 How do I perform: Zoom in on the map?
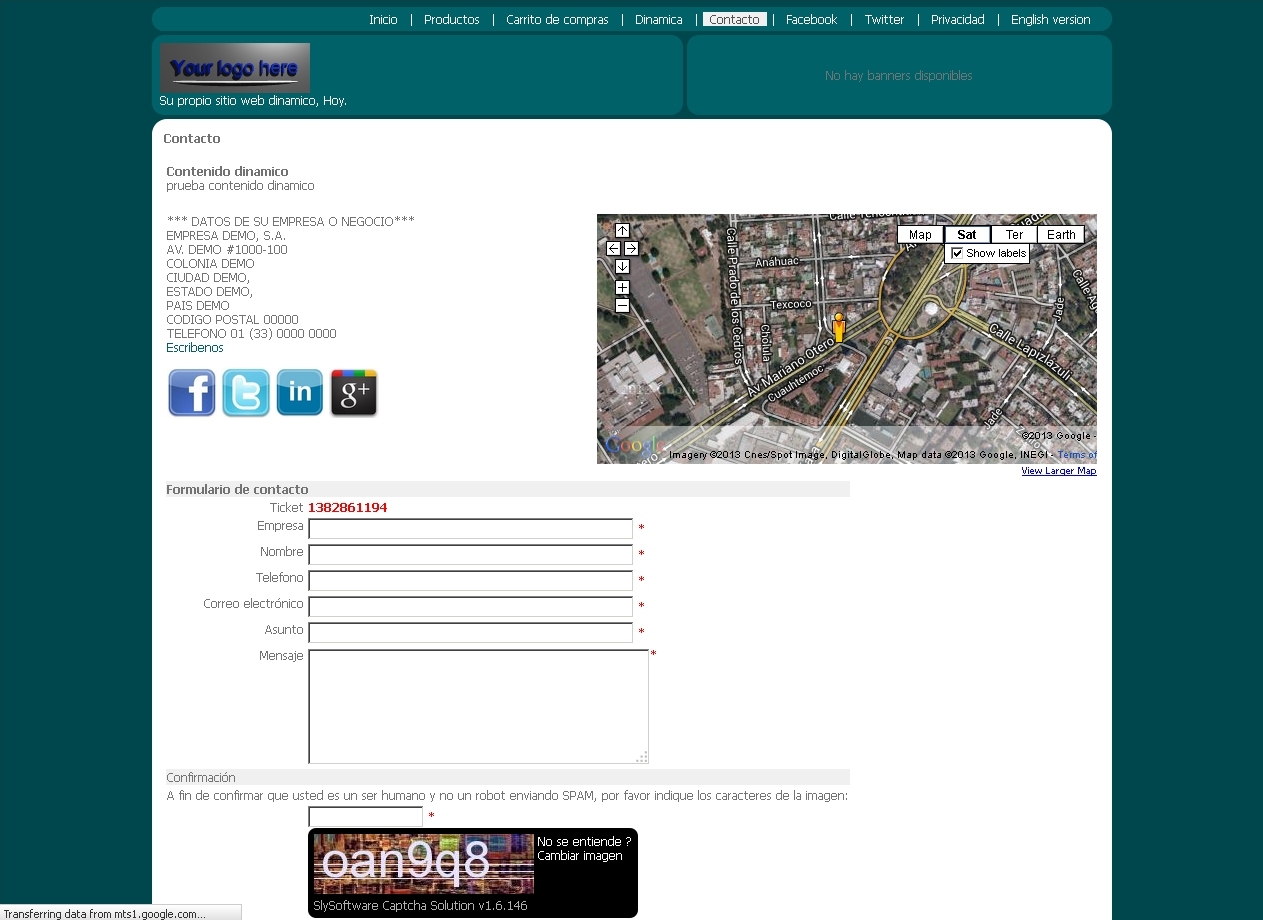pos(622,288)
